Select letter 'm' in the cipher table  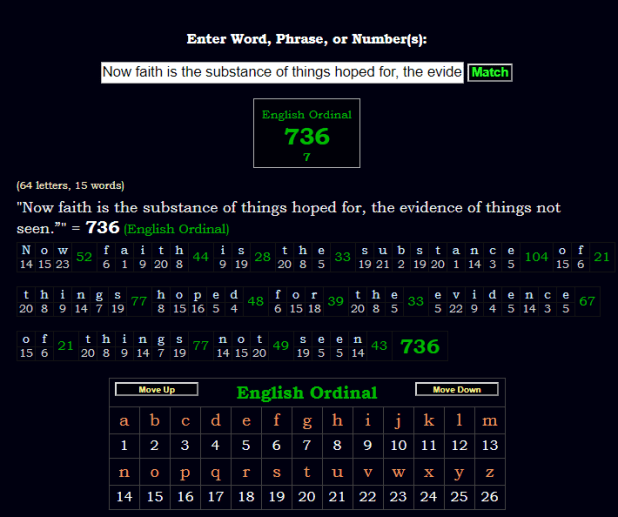pyautogui.click(x=489, y=421)
